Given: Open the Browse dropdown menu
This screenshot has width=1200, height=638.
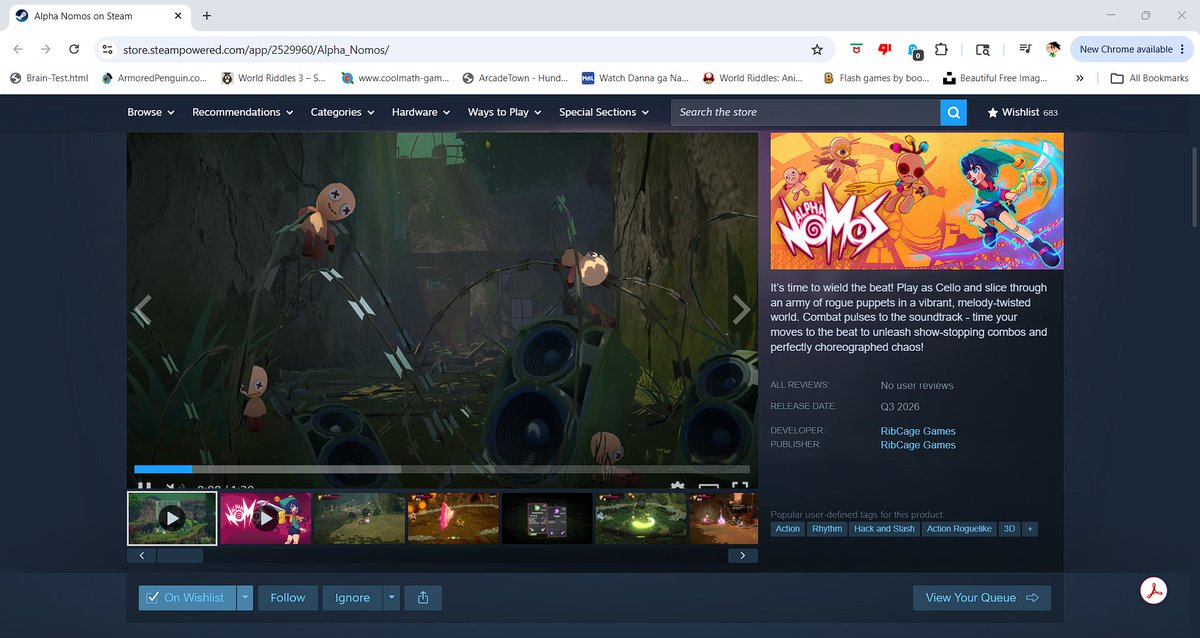Looking at the screenshot, I should pyautogui.click(x=151, y=112).
